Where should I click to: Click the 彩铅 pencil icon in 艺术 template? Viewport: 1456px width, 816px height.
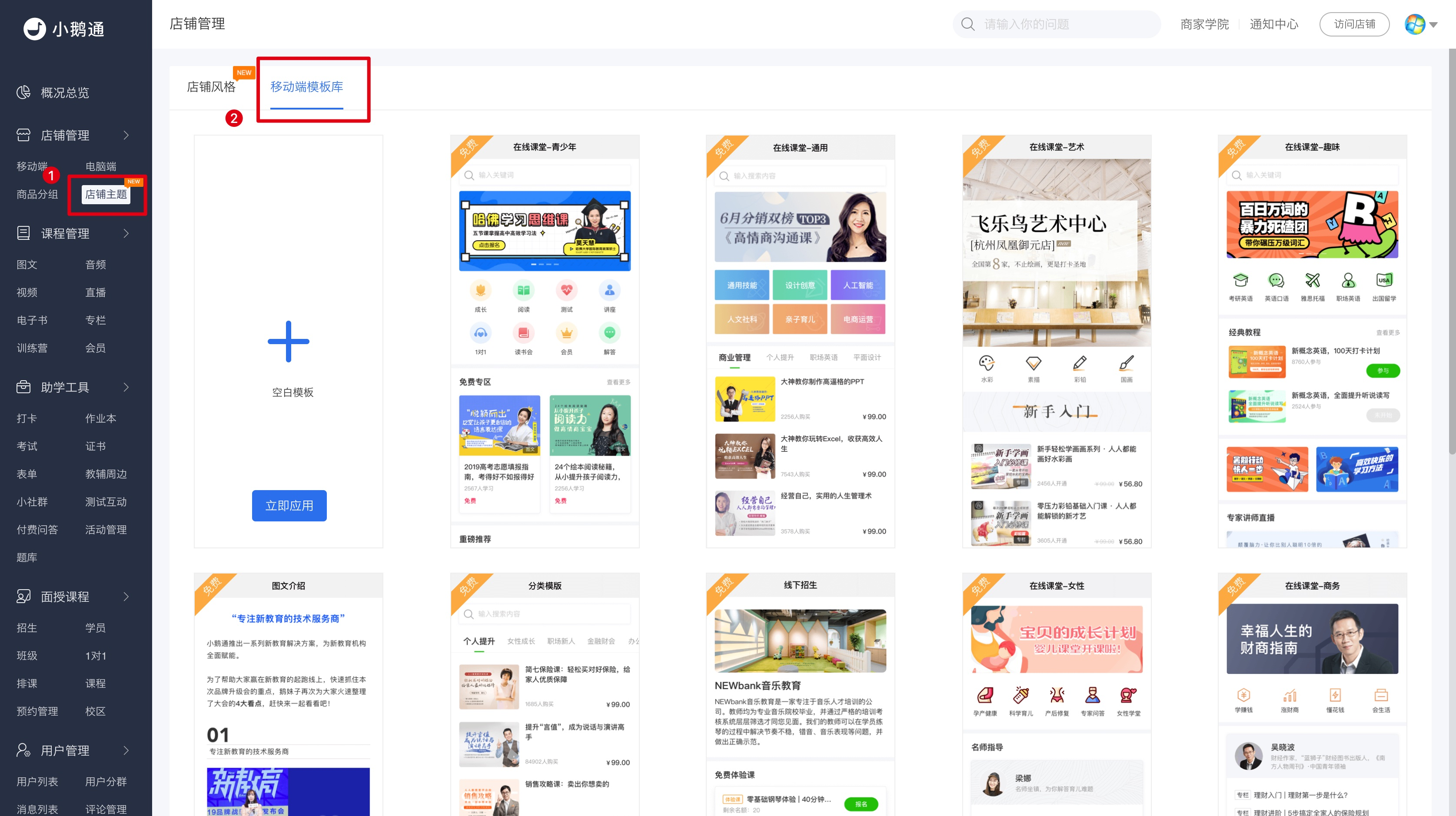1080,362
